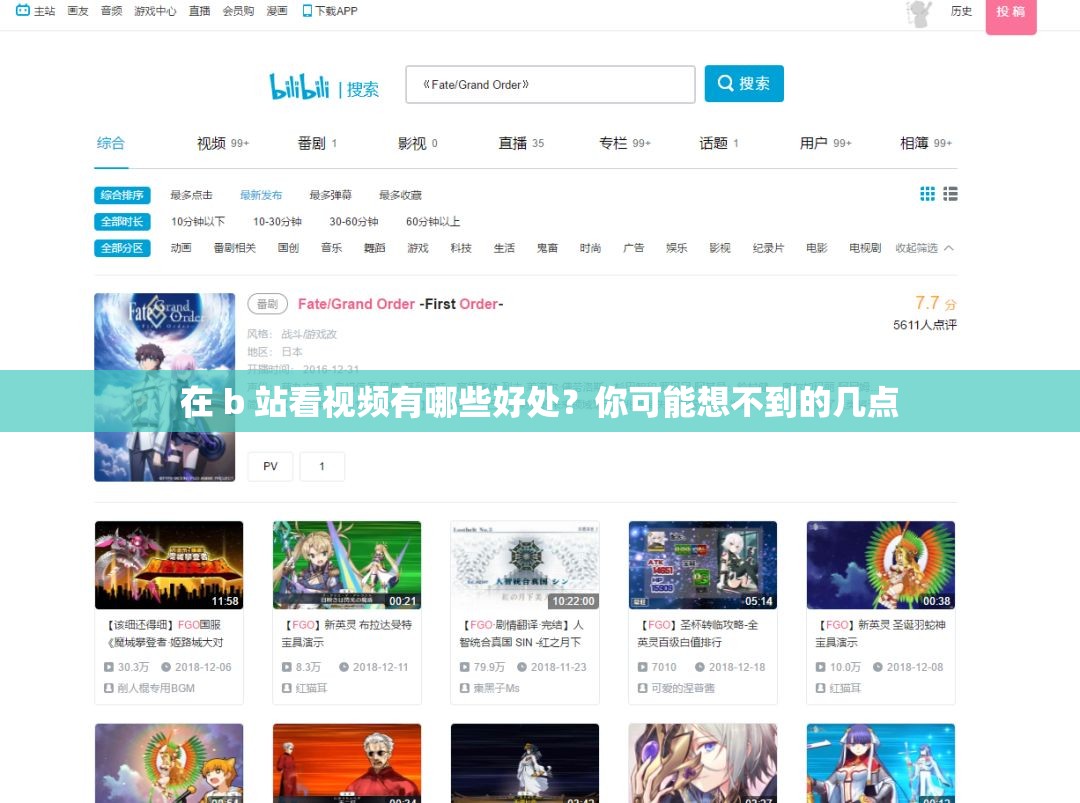This screenshot has height=803, width=1080.
Task: Select 全部分区 category filter
Action: (x=122, y=248)
